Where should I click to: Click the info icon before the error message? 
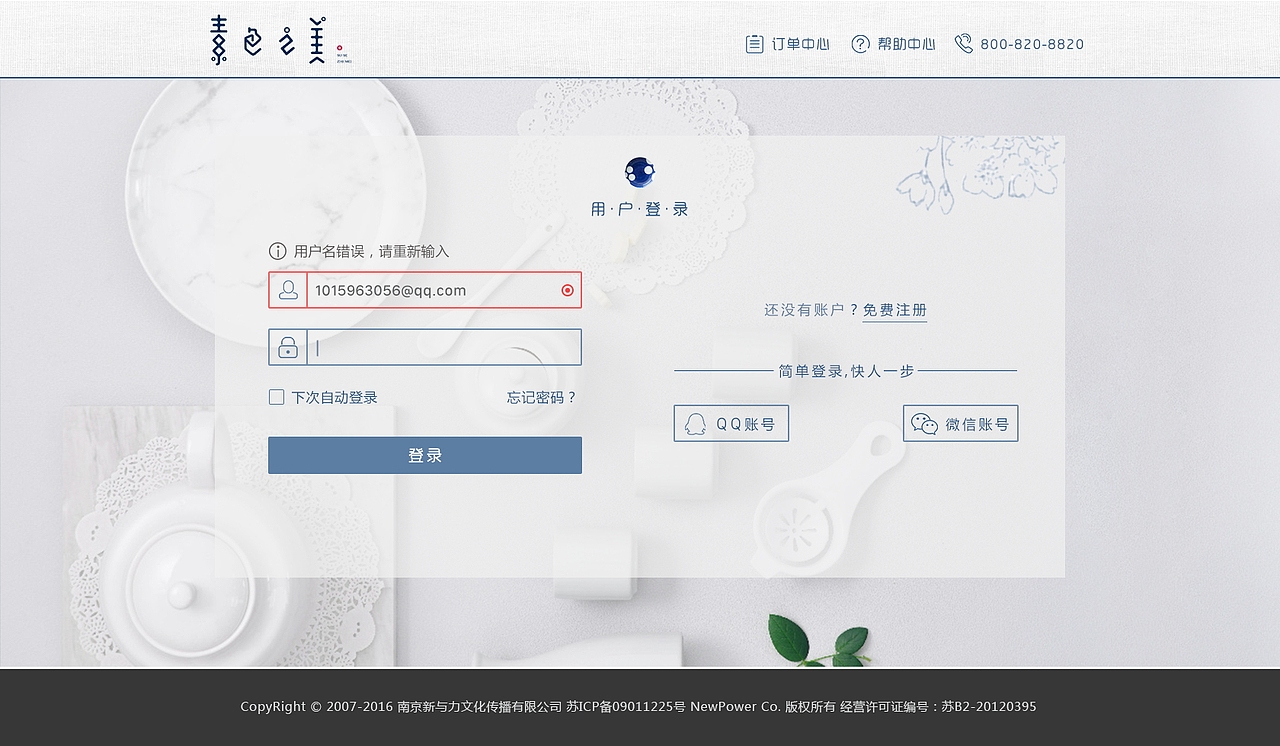coord(276,251)
